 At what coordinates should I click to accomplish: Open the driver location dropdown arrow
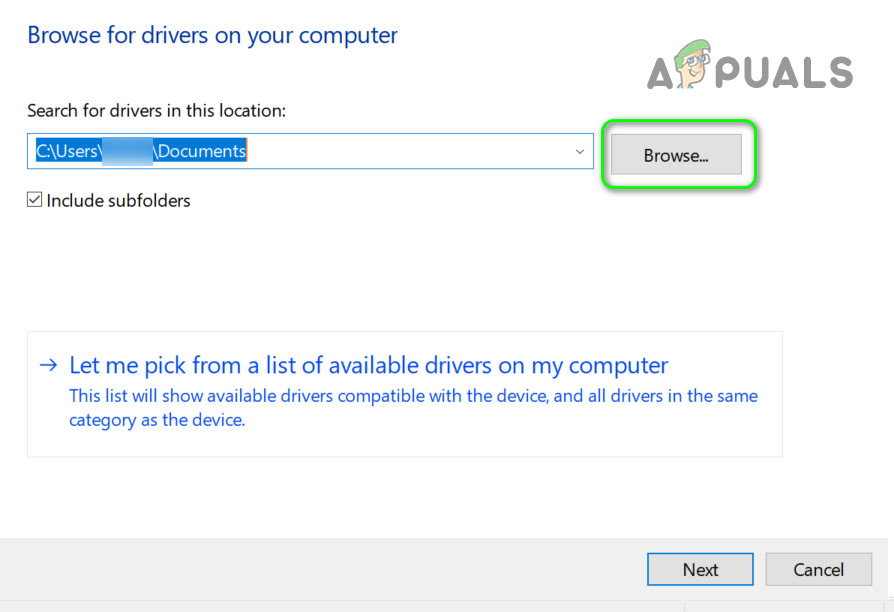click(x=579, y=152)
